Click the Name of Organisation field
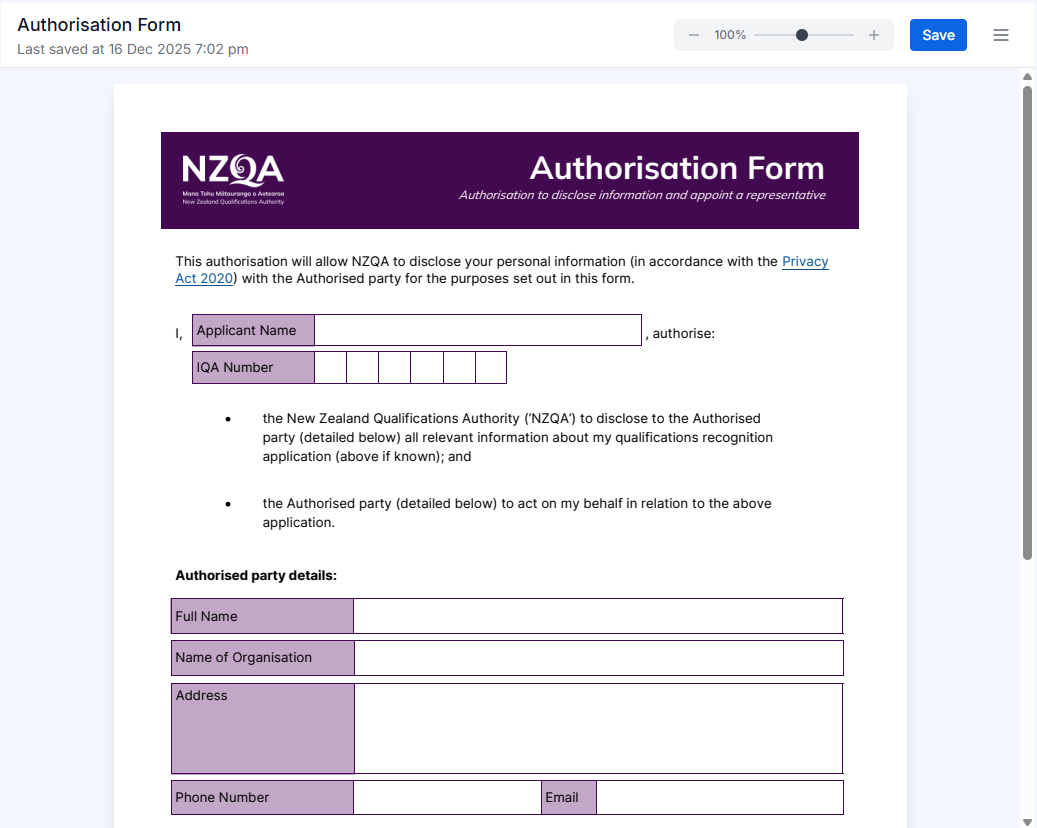This screenshot has width=1037, height=828. point(600,657)
